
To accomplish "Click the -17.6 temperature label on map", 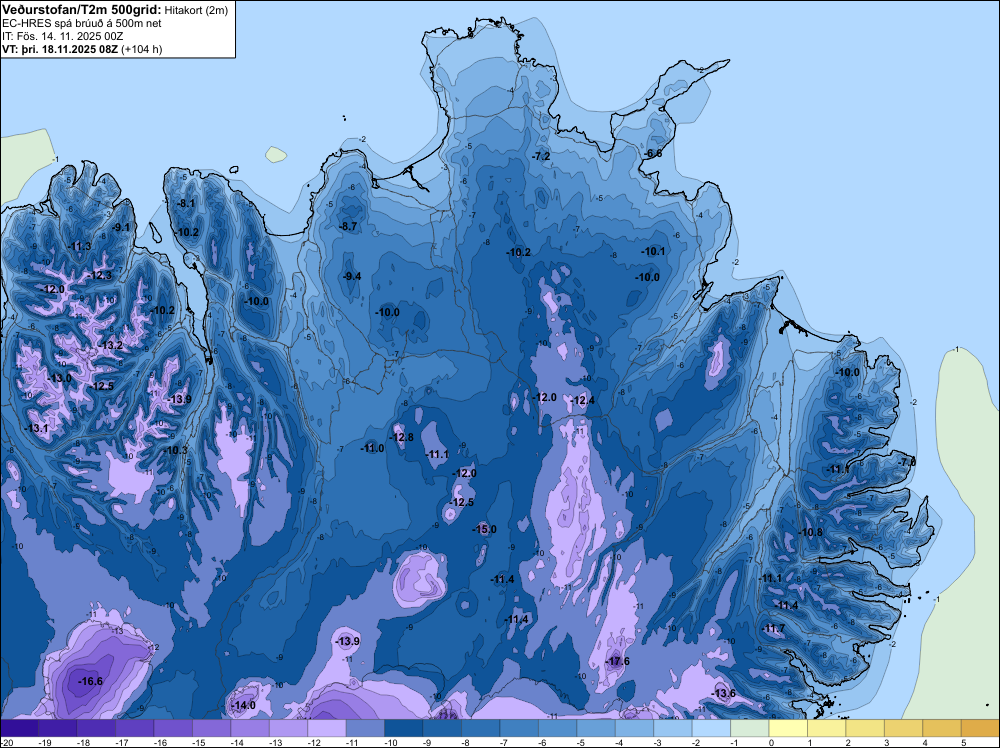I will (617, 661).
